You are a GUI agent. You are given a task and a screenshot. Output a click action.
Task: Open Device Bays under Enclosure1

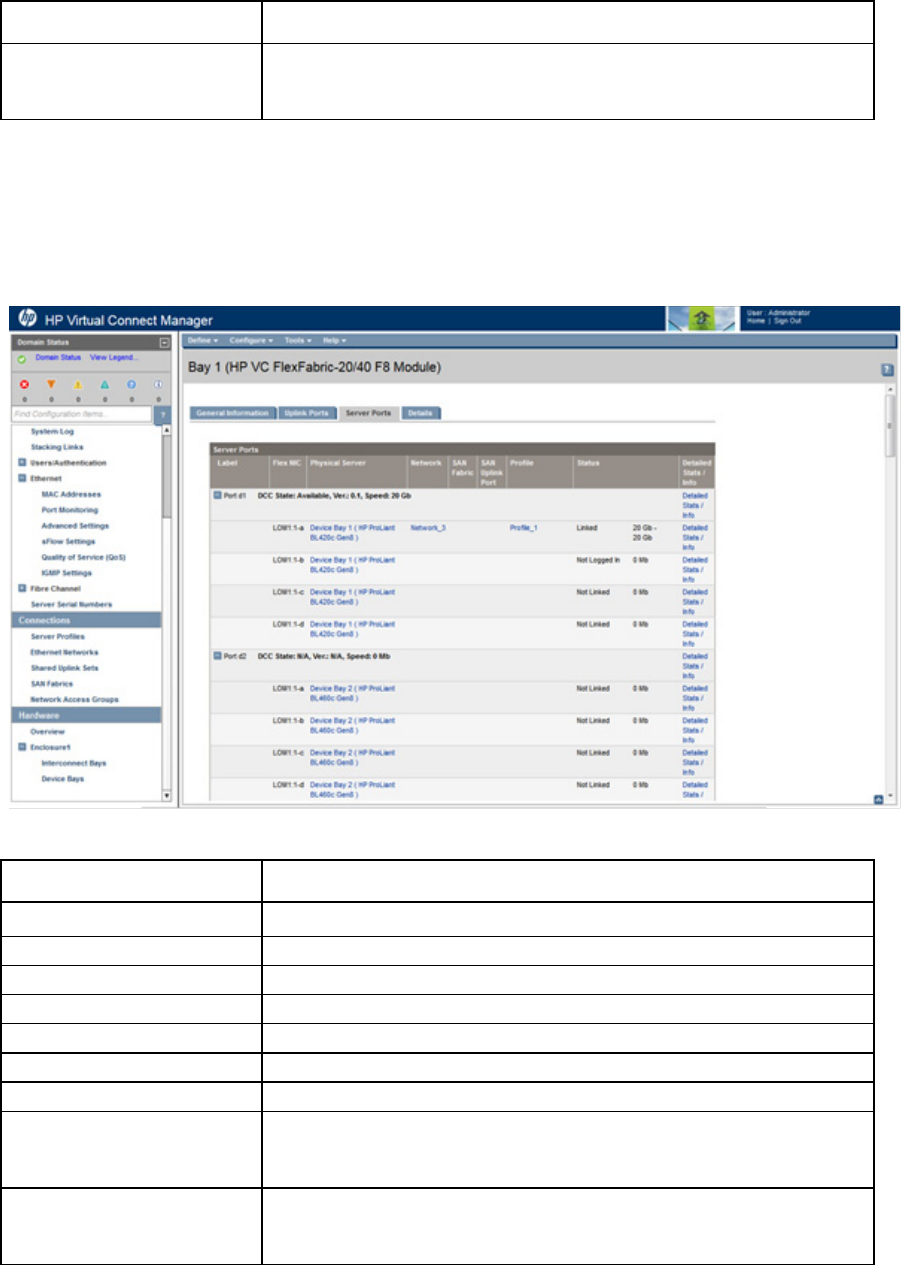(62, 779)
